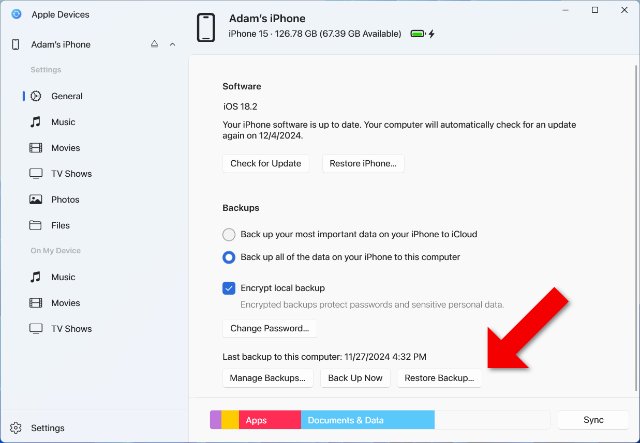The image size is (640, 443).
Task: Click the Files folder icon in sidebar
Action: (x=36, y=225)
